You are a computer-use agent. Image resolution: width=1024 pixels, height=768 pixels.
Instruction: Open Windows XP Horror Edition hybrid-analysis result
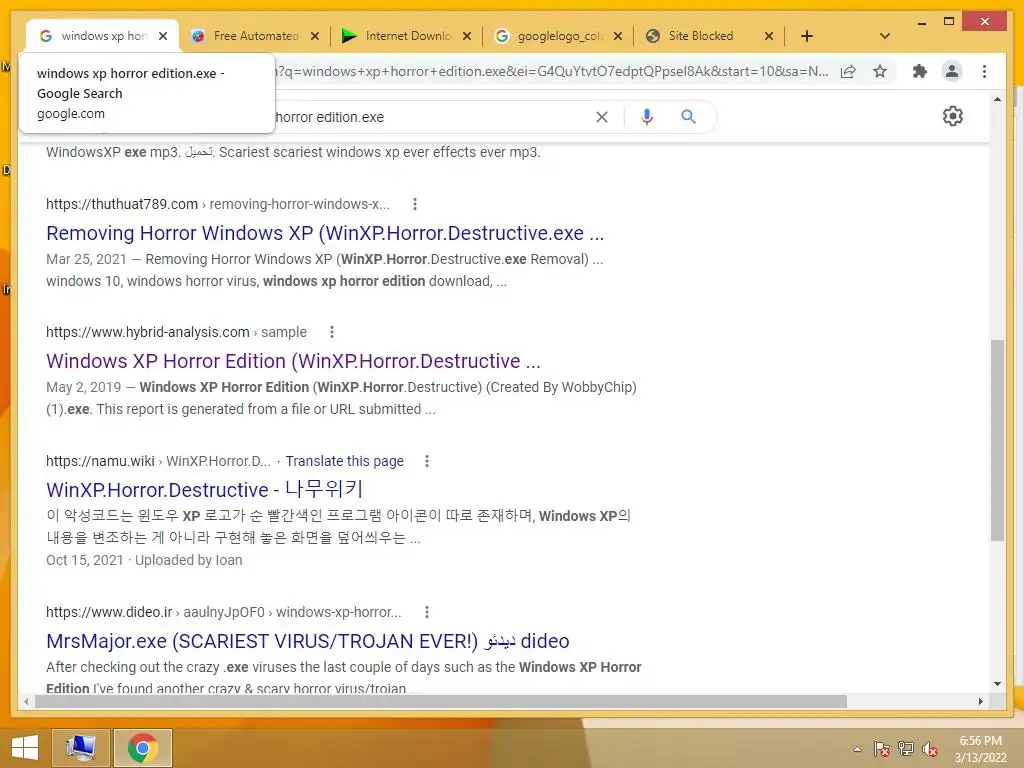[x=293, y=361]
